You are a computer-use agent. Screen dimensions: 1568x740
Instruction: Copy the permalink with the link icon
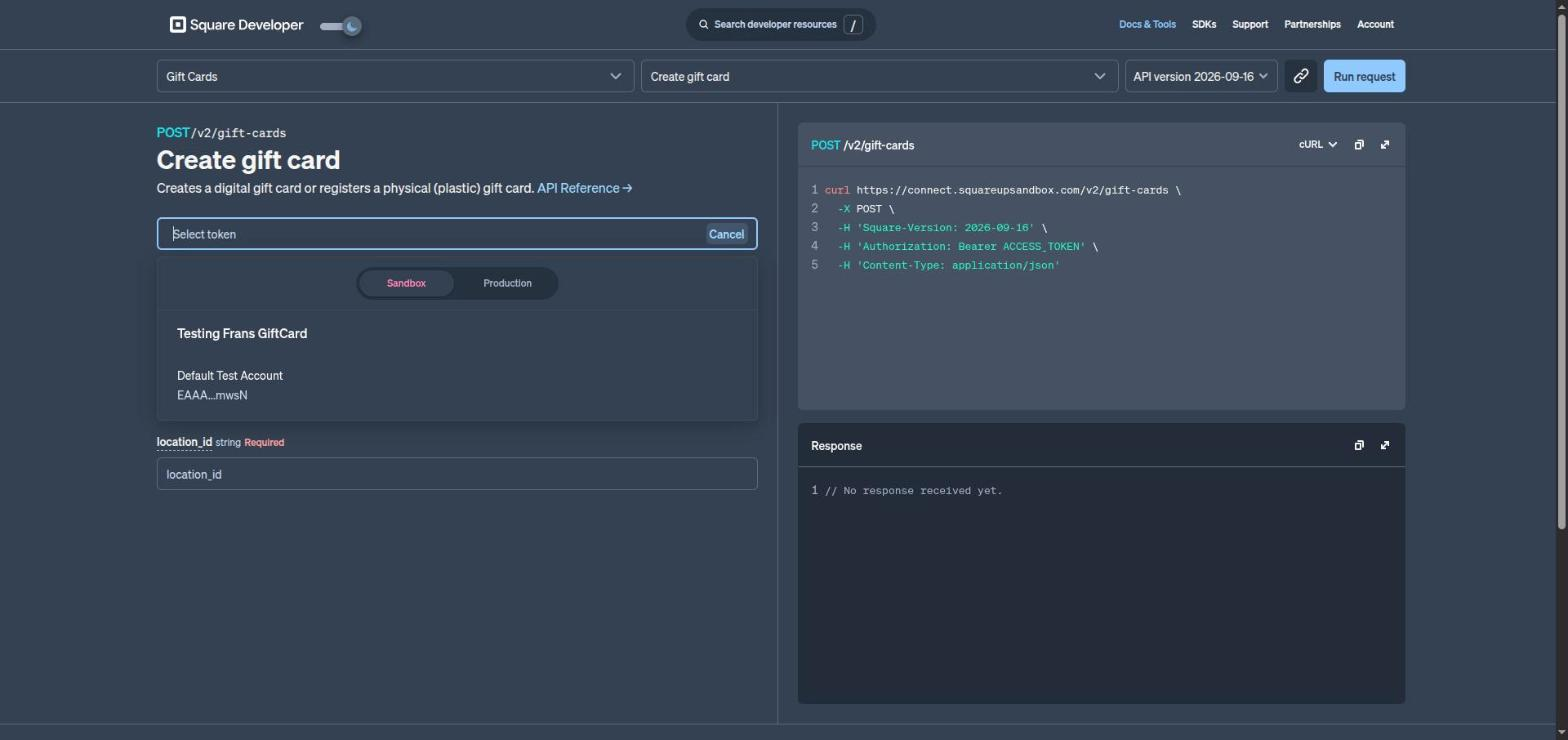[1300, 76]
